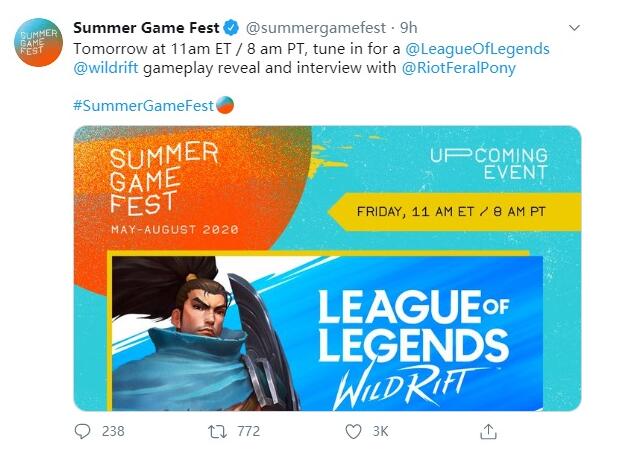Open the 9h tweet timestamp
Viewport: 622px width, 457px height.
pos(408,27)
